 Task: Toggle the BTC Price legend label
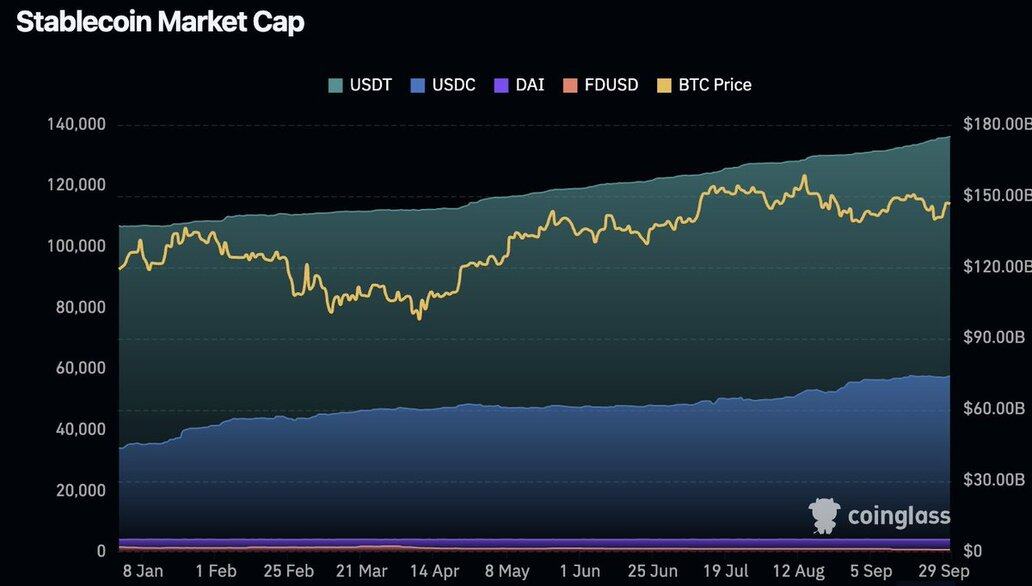pos(715,85)
